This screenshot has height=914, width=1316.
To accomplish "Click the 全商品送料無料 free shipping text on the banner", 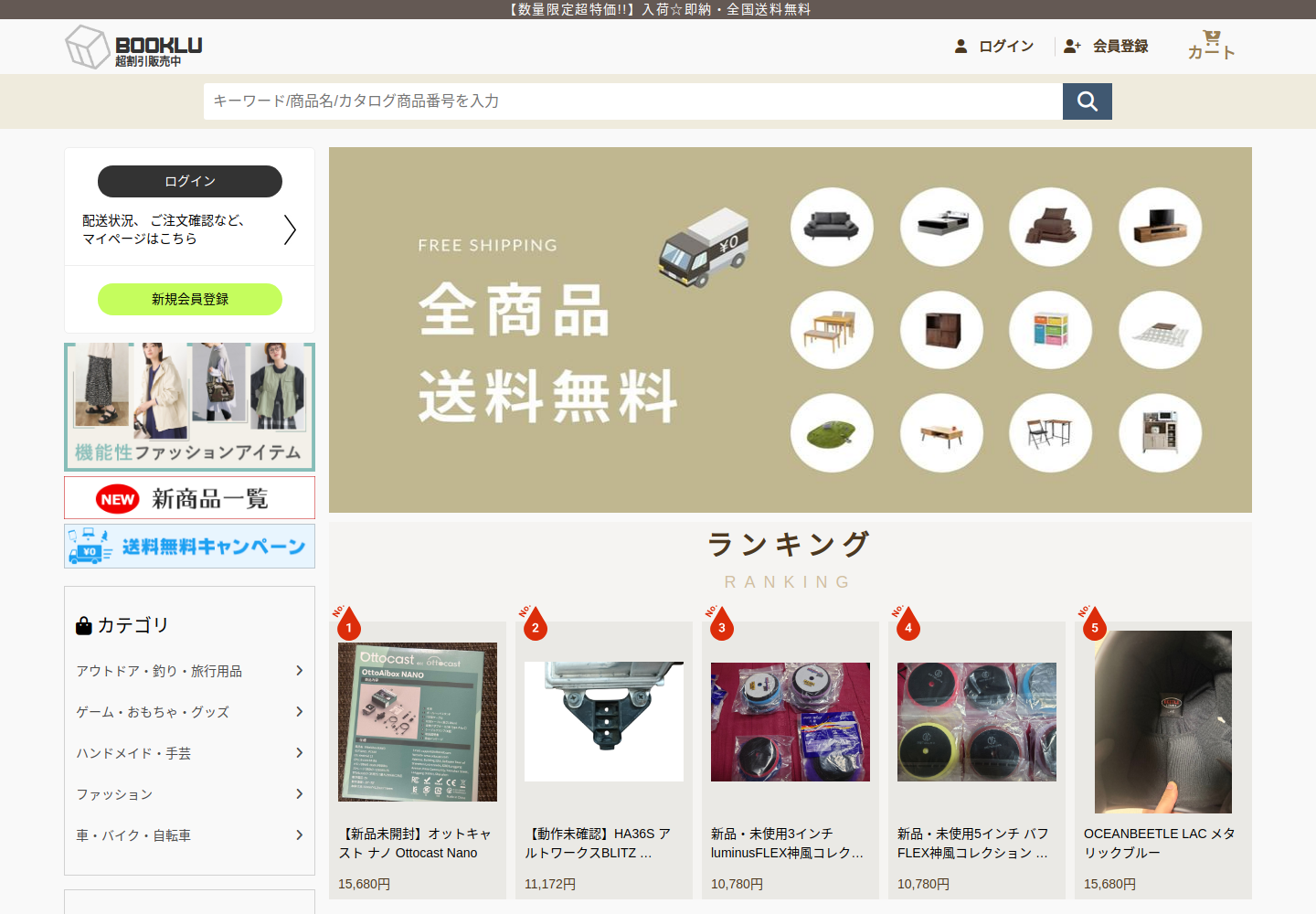I will [547, 353].
